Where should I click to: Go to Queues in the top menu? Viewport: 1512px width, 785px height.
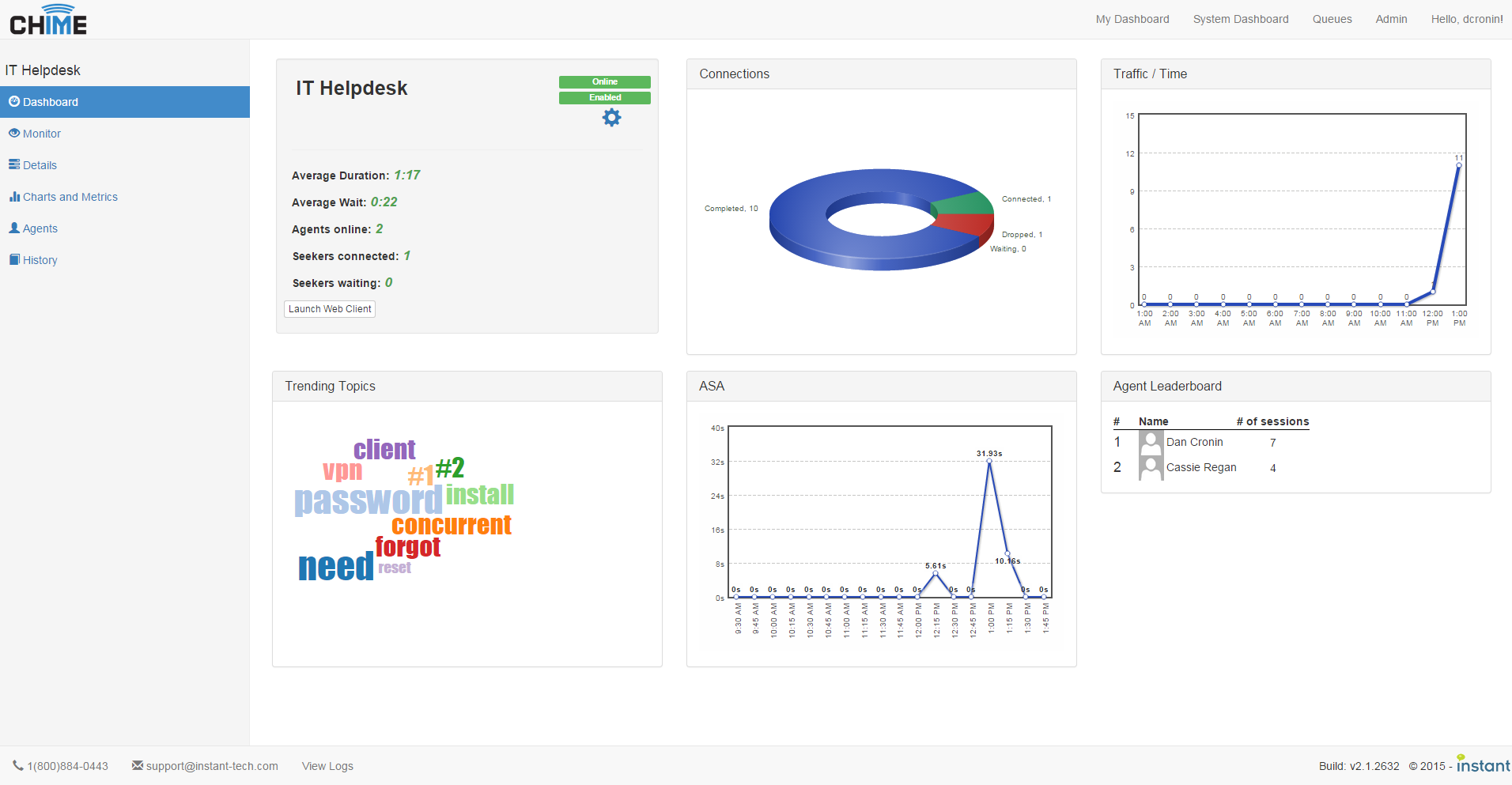(x=1332, y=19)
